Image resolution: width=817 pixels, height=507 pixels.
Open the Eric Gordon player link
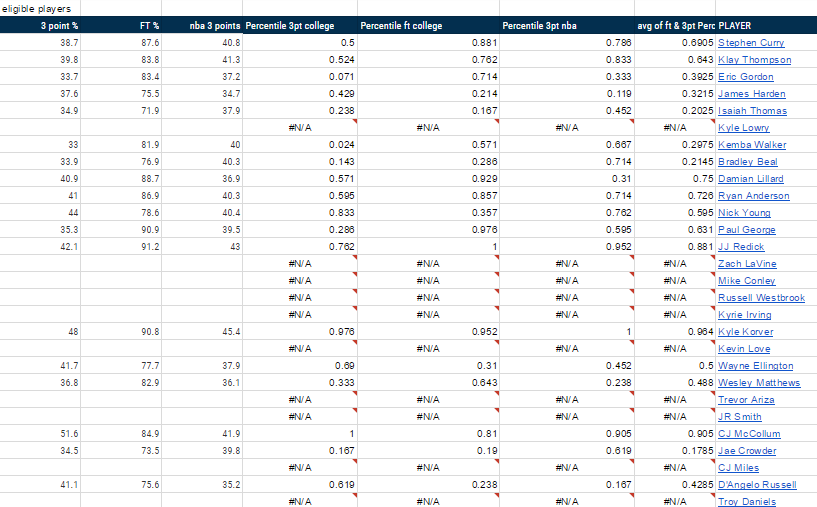click(x=746, y=77)
